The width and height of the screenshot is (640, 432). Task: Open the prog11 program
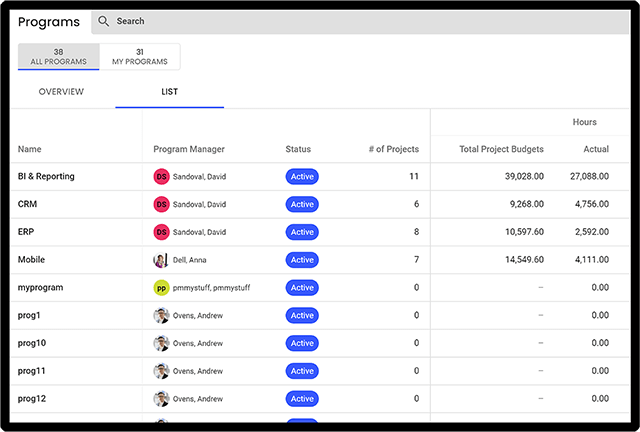coord(31,371)
